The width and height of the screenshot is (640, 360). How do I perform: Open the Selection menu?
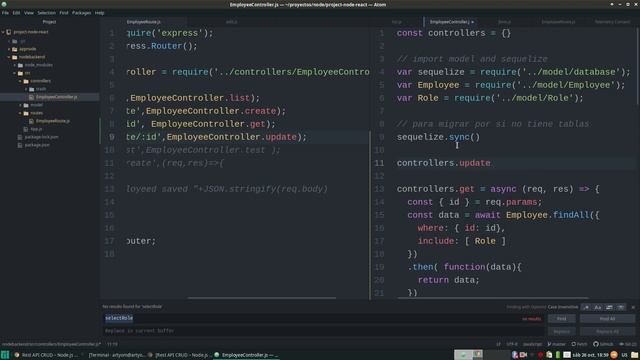(47, 13)
